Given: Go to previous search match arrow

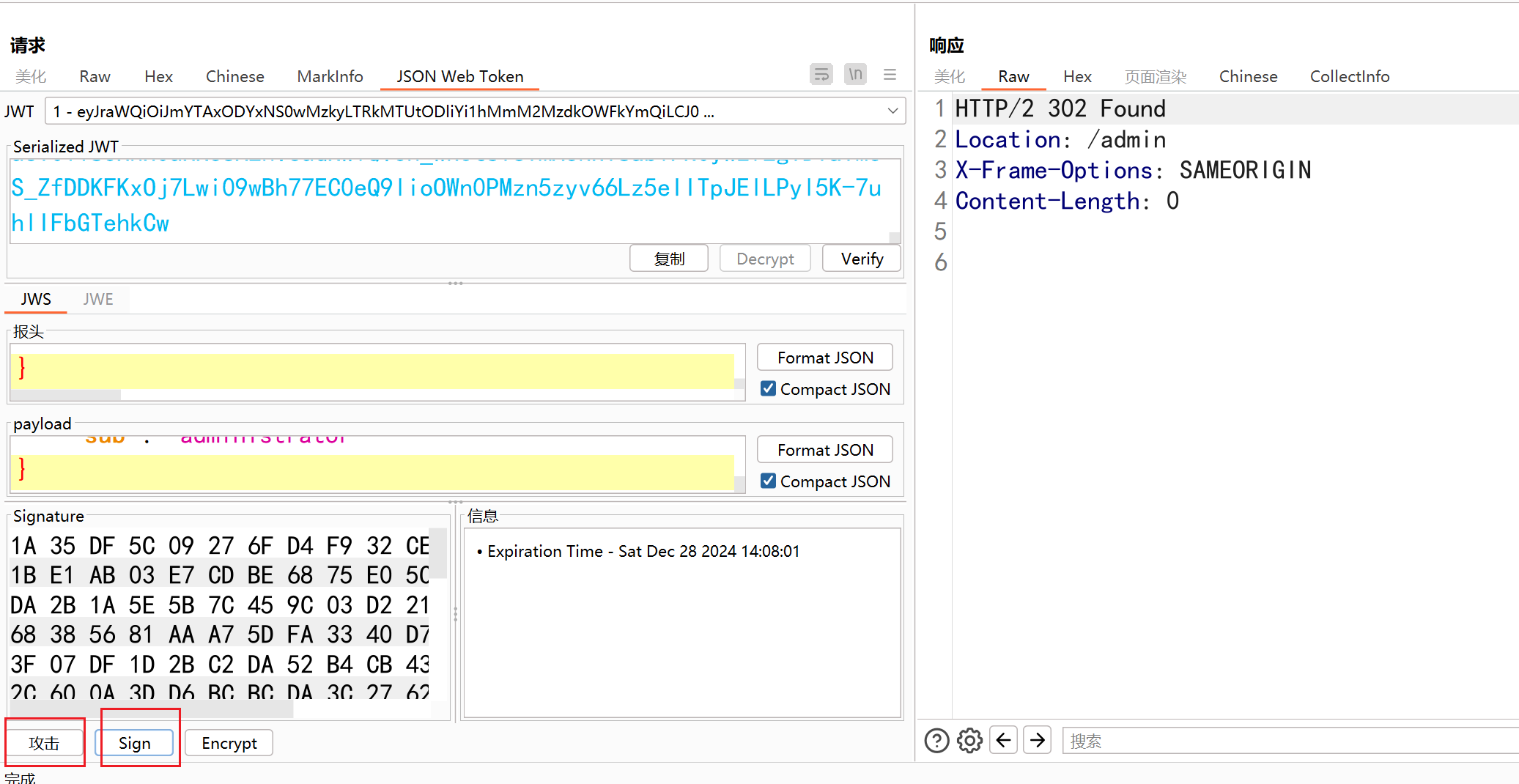Looking at the screenshot, I should [x=1003, y=740].
